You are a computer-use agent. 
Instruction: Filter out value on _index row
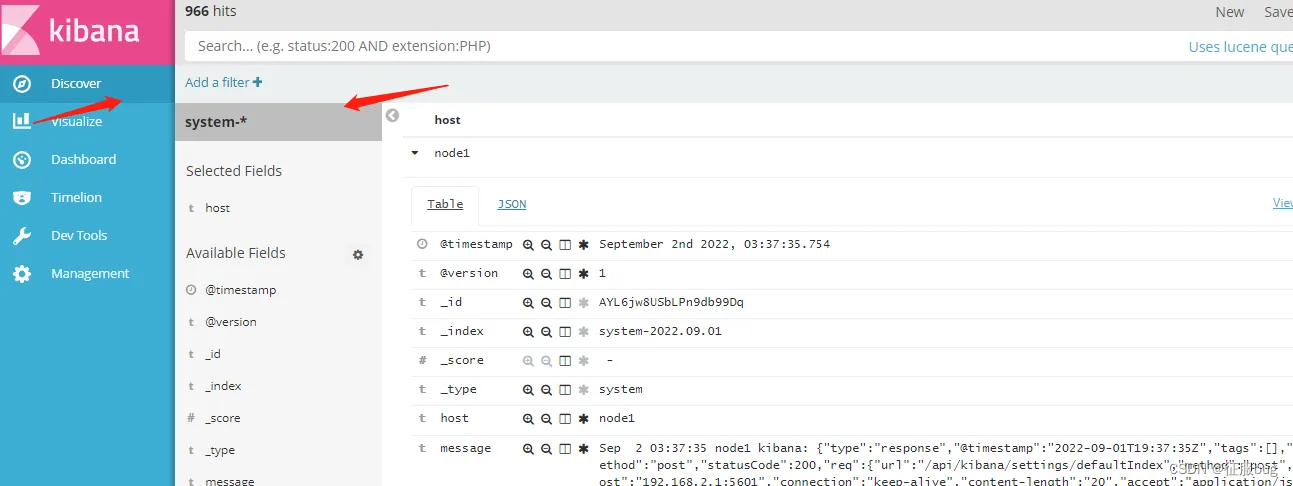pyautogui.click(x=546, y=331)
